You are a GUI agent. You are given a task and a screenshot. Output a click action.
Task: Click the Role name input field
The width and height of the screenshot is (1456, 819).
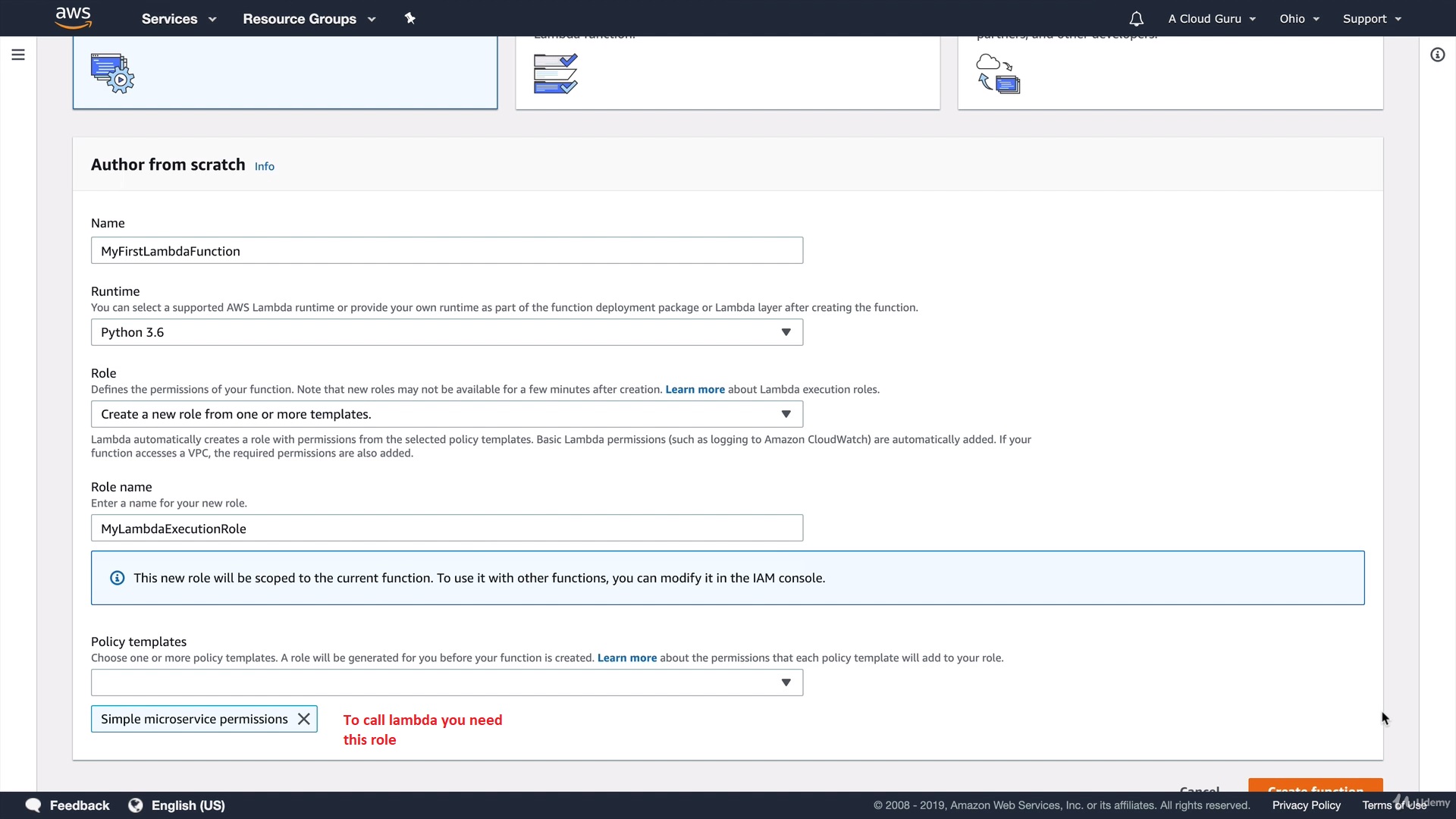point(447,529)
